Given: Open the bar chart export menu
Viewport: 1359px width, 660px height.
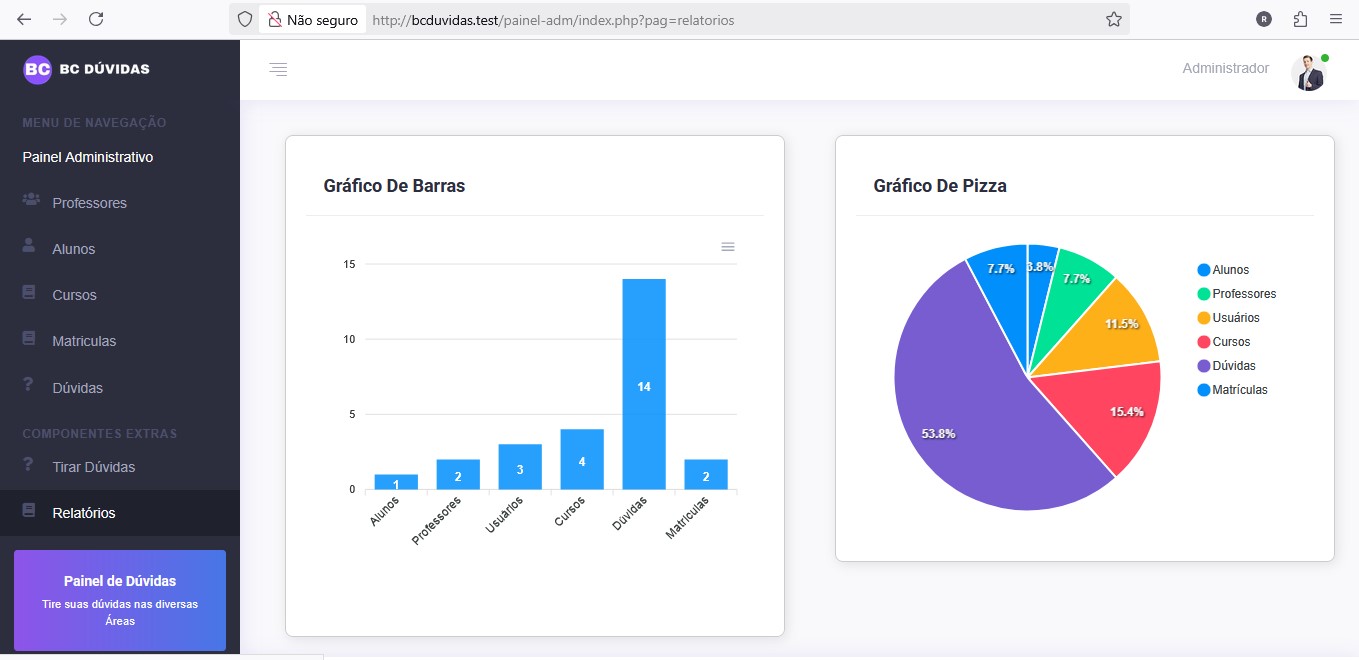Looking at the screenshot, I should coord(728,247).
